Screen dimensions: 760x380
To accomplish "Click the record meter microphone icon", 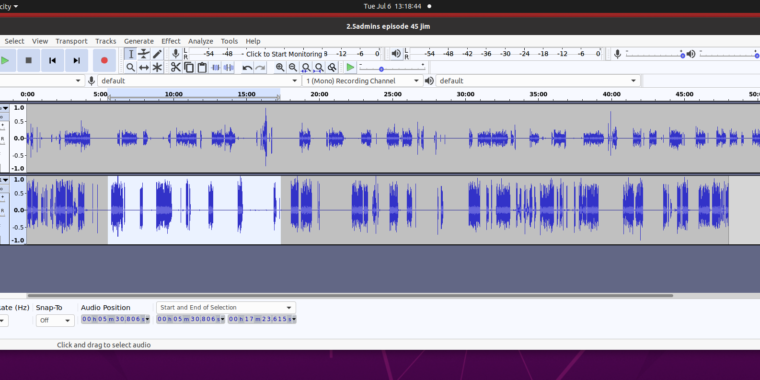I will point(175,54).
